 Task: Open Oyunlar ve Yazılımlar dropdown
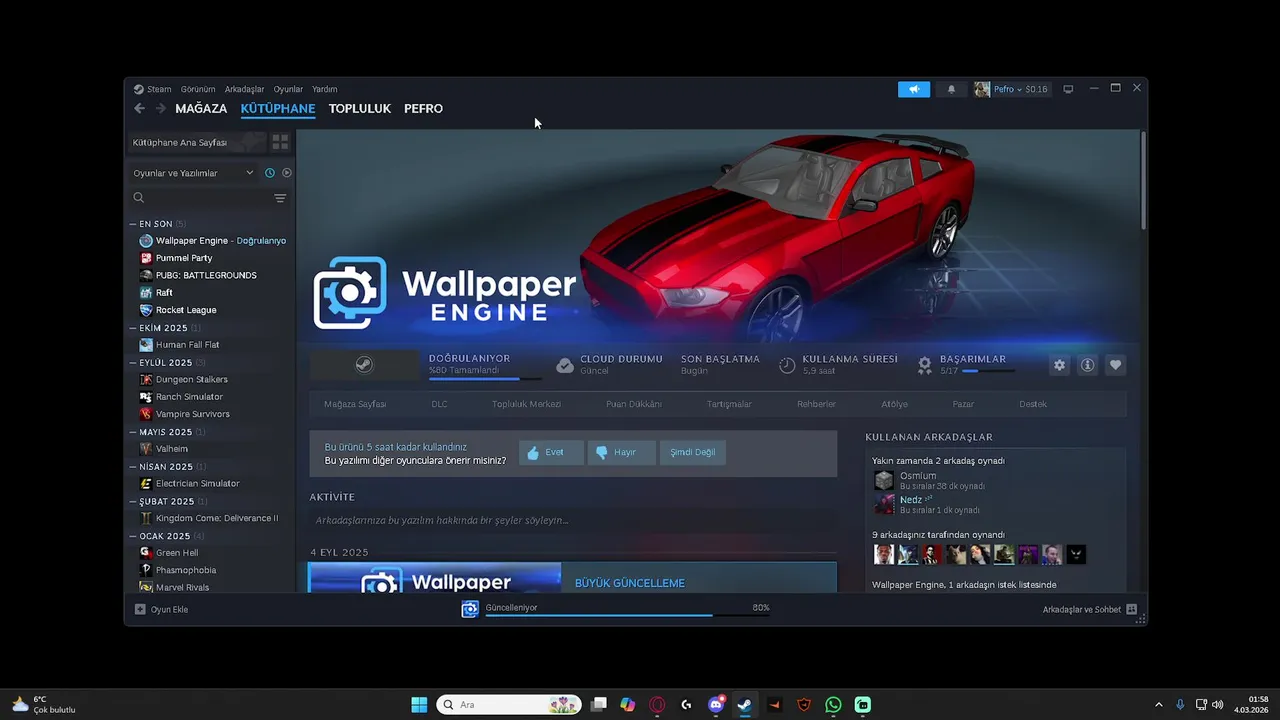click(193, 173)
